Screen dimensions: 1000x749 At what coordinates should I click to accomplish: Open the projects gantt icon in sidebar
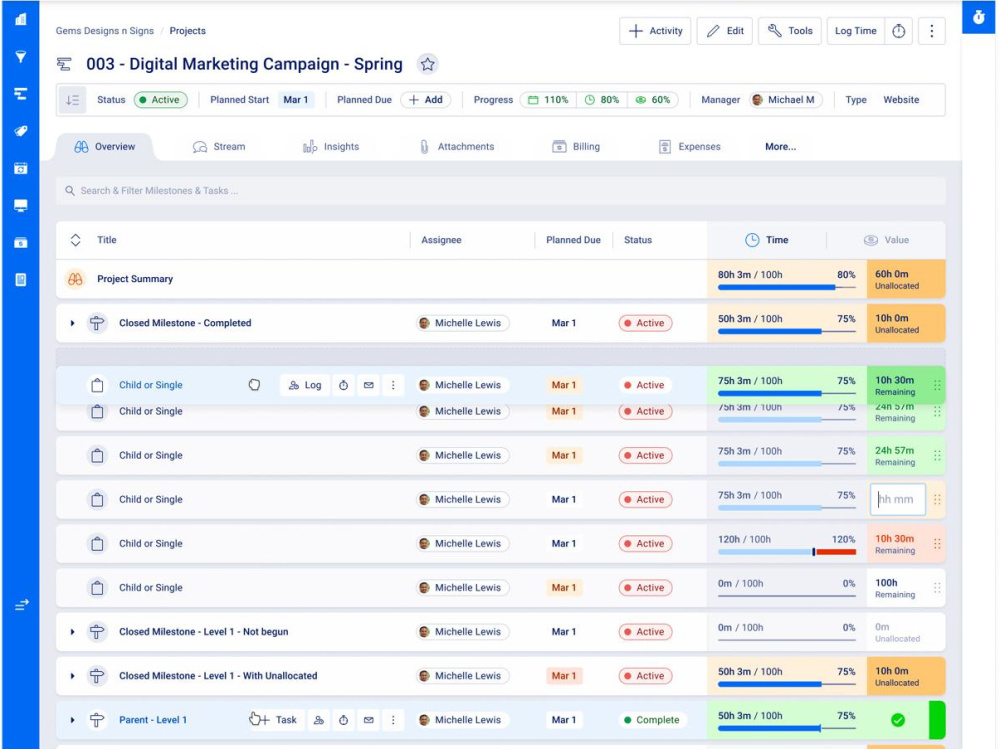point(20,94)
